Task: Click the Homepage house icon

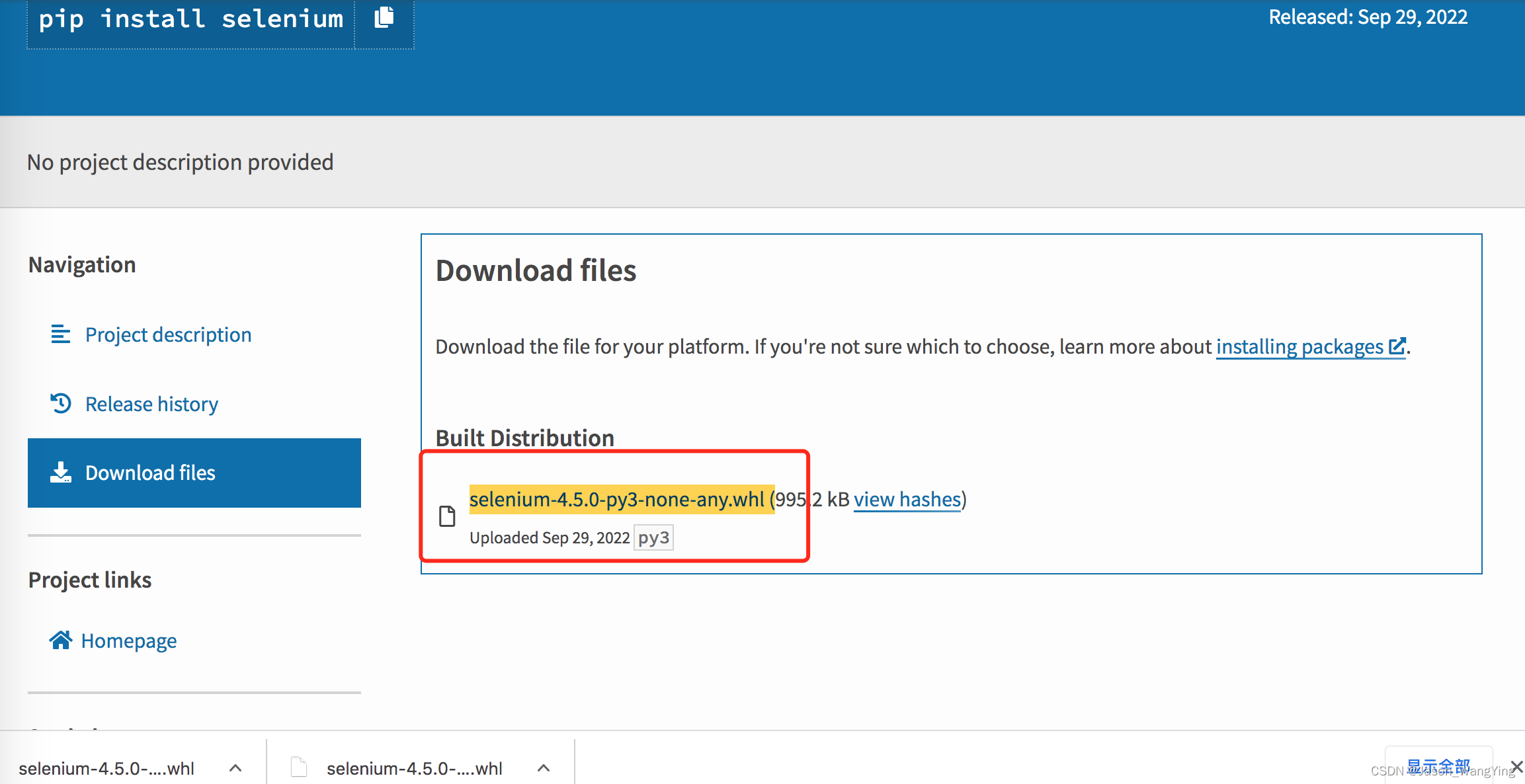Action: pyautogui.click(x=60, y=640)
